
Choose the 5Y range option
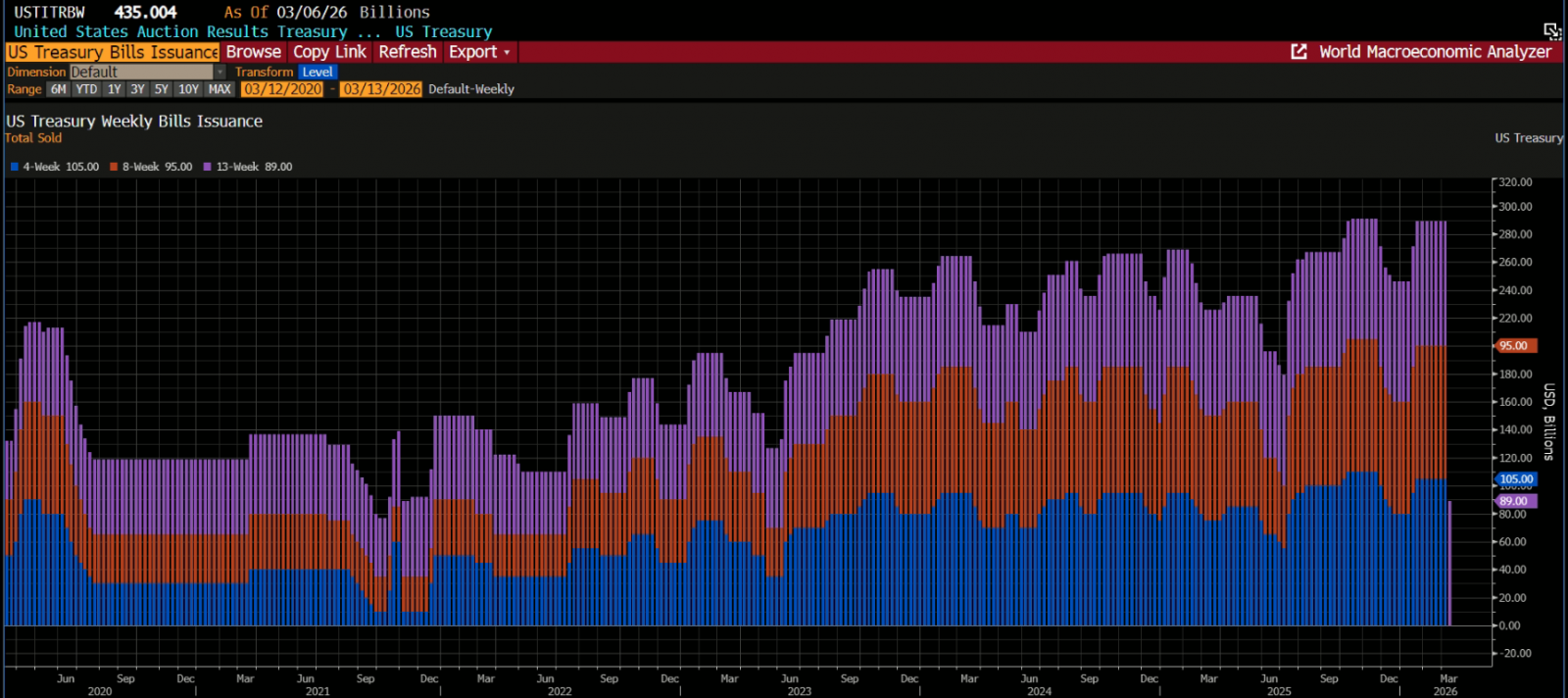click(162, 89)
